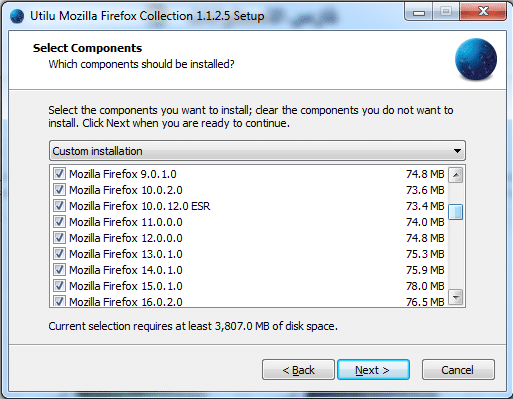Viewport: 513px width, 399px height.
Task: Continue setup with the Next button
Action: [373, 370]
